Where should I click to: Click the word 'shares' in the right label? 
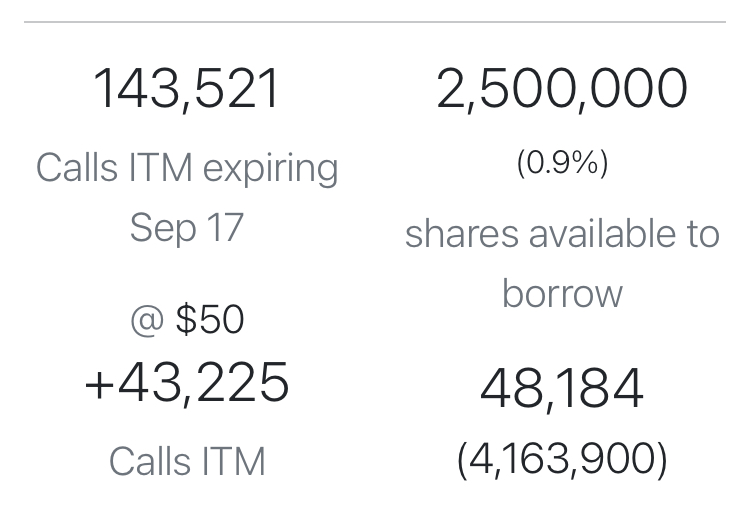tap(462, 234)
